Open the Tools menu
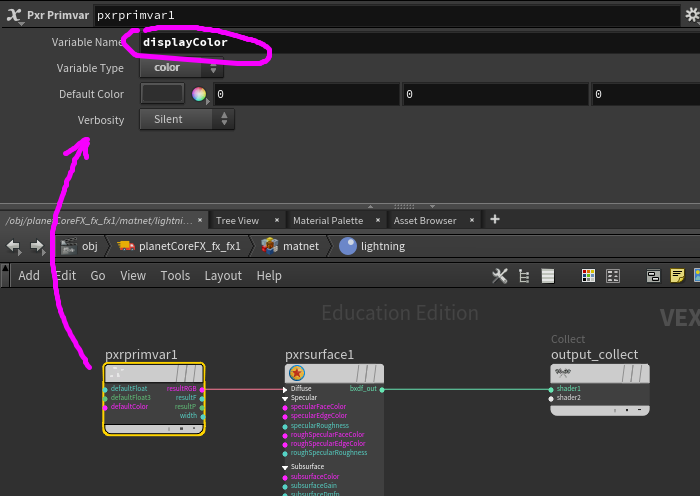 click(175, 275)
